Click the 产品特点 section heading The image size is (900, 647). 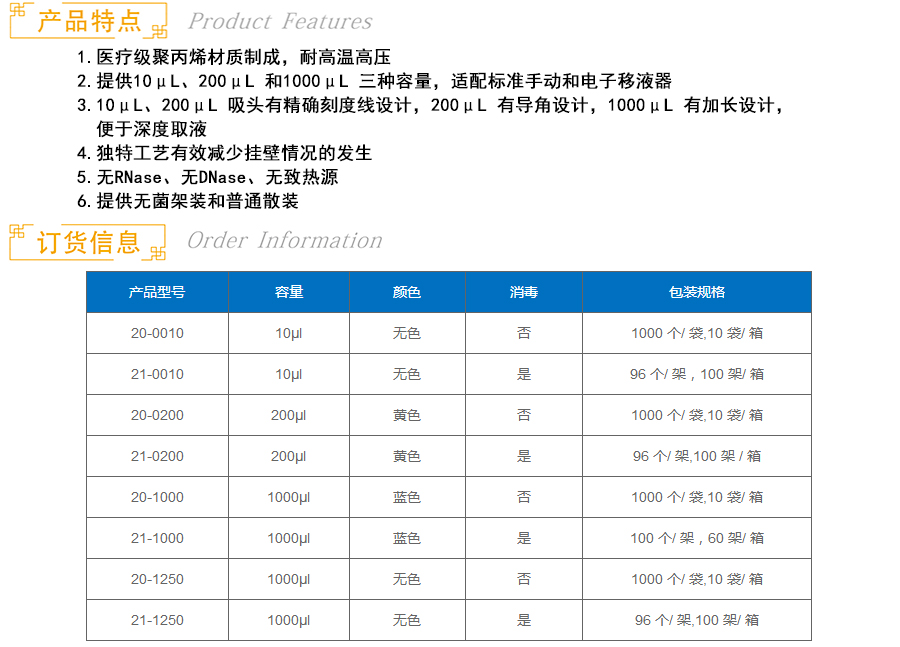(x=89, y=21)
